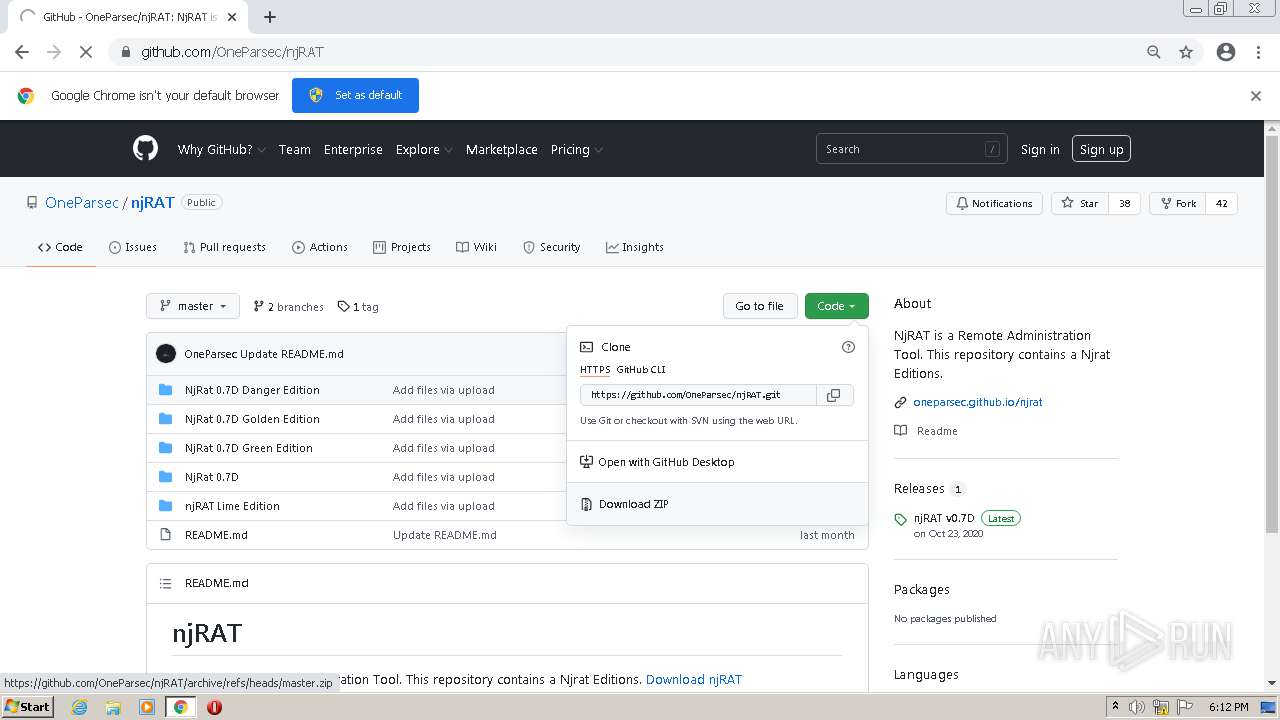1280x720 pixels.
Task: View 1 tag link
Action: (x=358, y=307)
